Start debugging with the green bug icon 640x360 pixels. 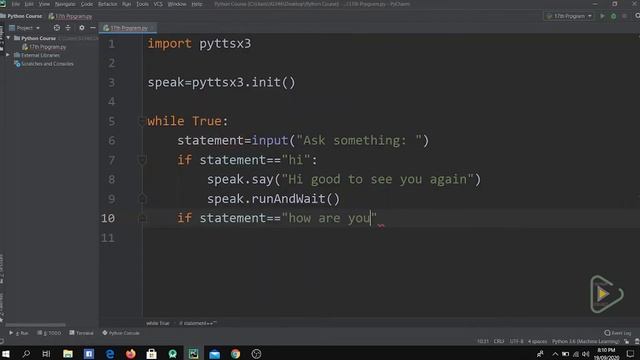[613, 16]
